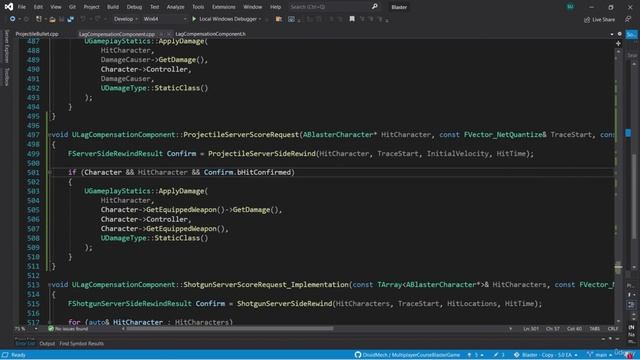The height and width of the screenshot is (360, 640).
Task: Click the undo icon in toolbar
Action: [x=83, y=19]
